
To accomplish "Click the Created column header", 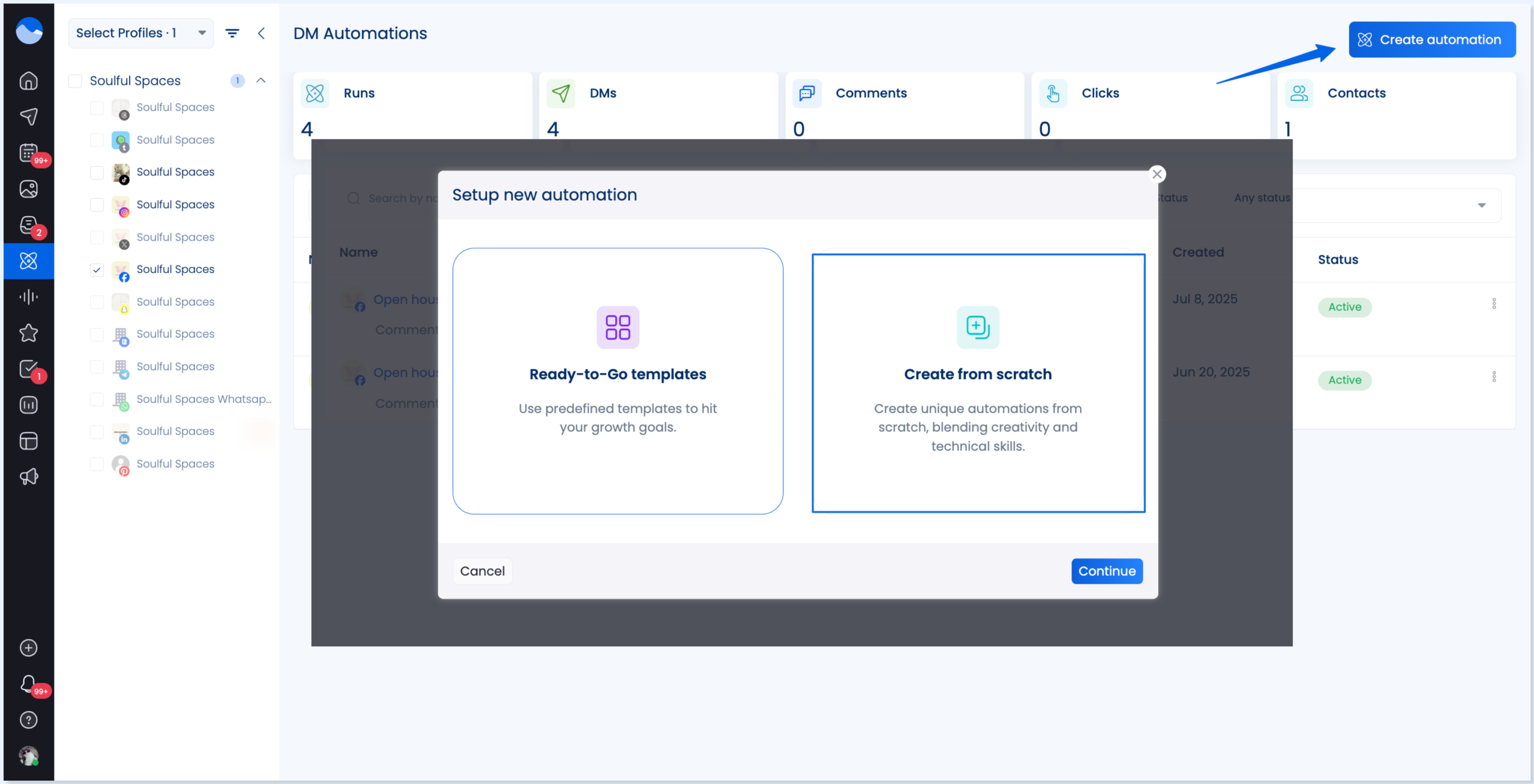I will coord(1197,253).
